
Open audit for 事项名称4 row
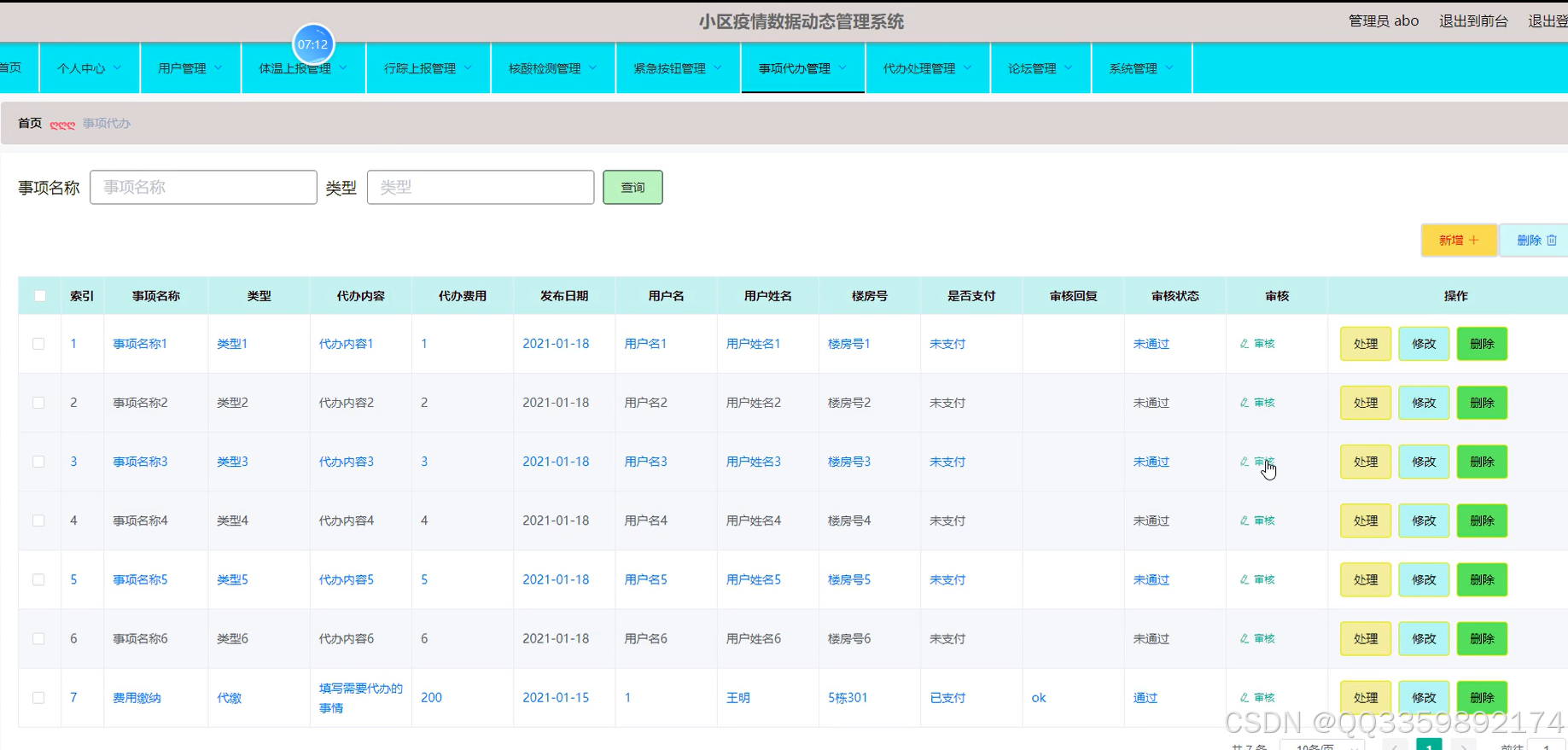click(x=1257, y=520)
